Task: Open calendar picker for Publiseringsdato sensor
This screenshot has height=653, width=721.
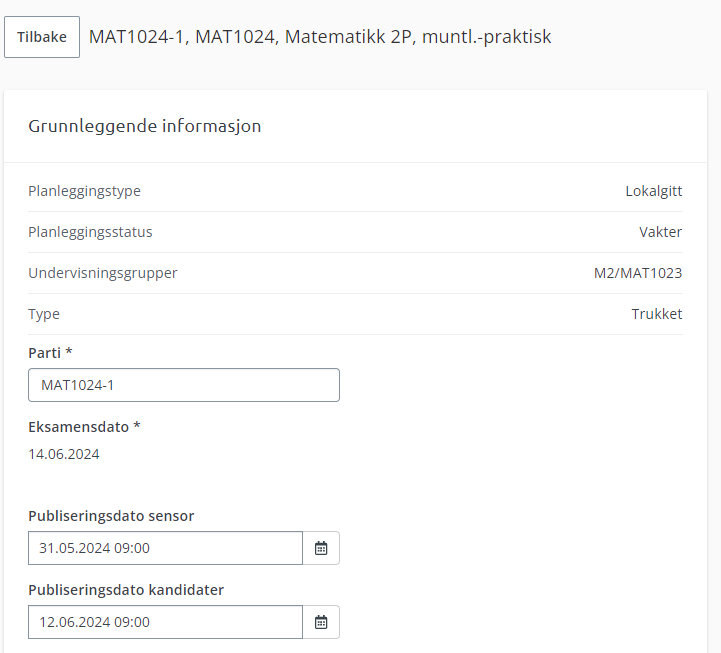Action: pos(321,548)
